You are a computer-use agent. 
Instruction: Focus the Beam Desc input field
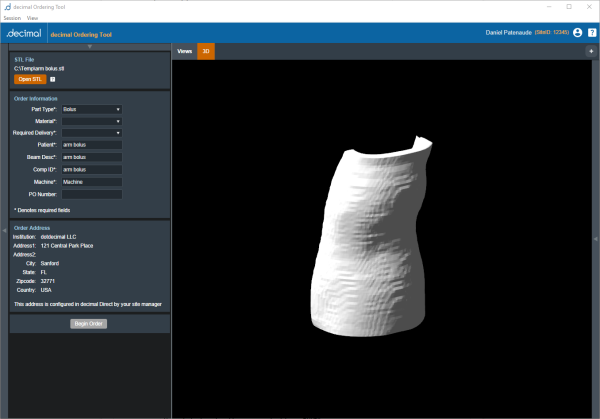(x=92, y=157)
